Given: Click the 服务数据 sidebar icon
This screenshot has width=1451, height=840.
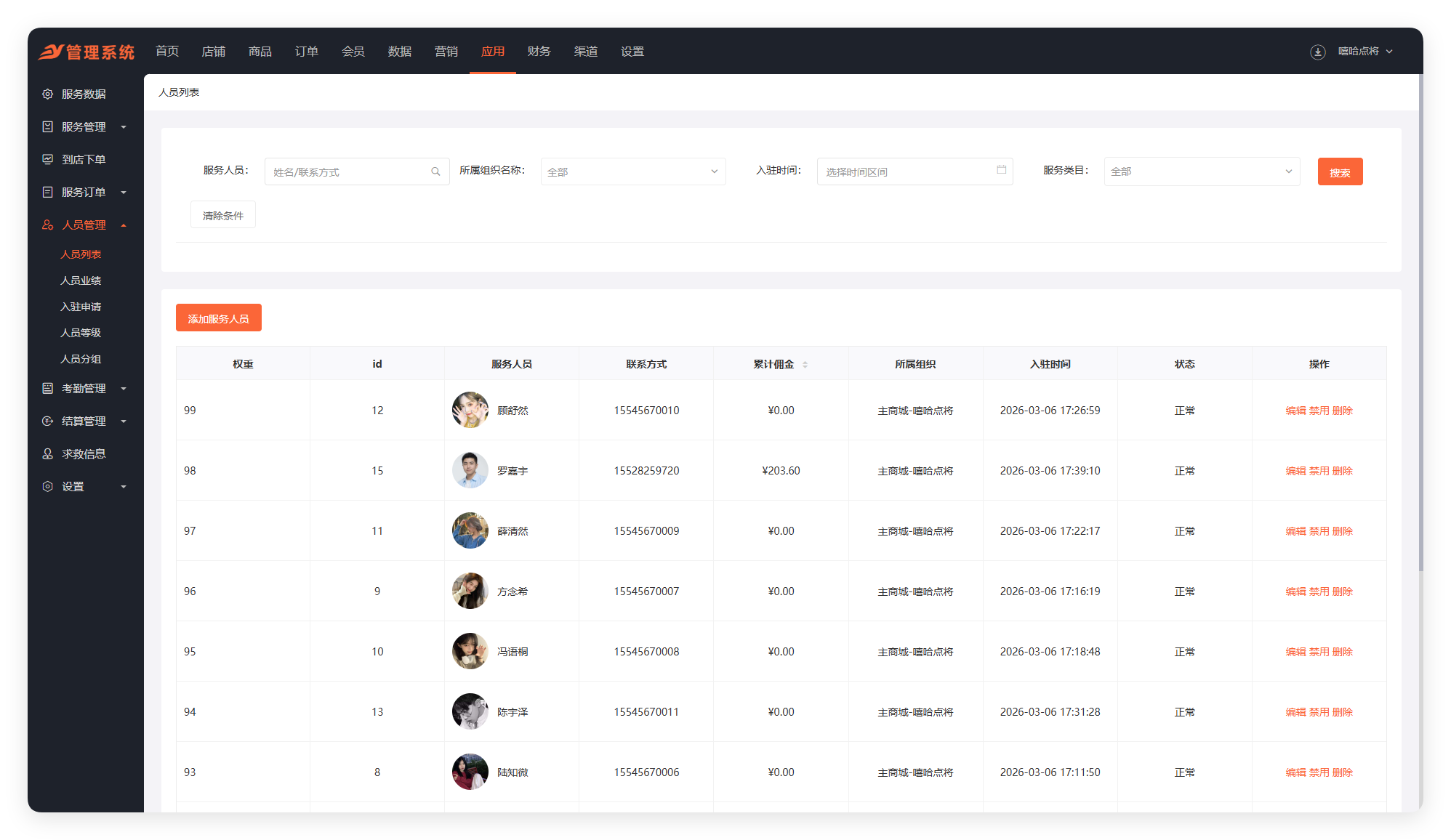Looking at the screenshot, I should [x=48, y=94].
